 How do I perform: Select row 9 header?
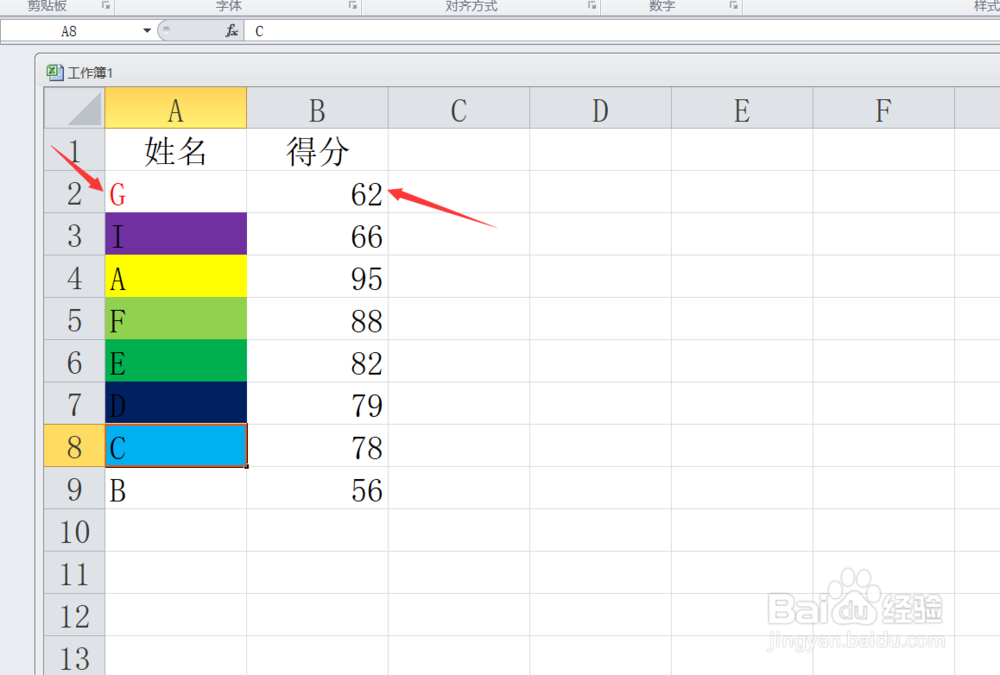(x=75, y=488)
